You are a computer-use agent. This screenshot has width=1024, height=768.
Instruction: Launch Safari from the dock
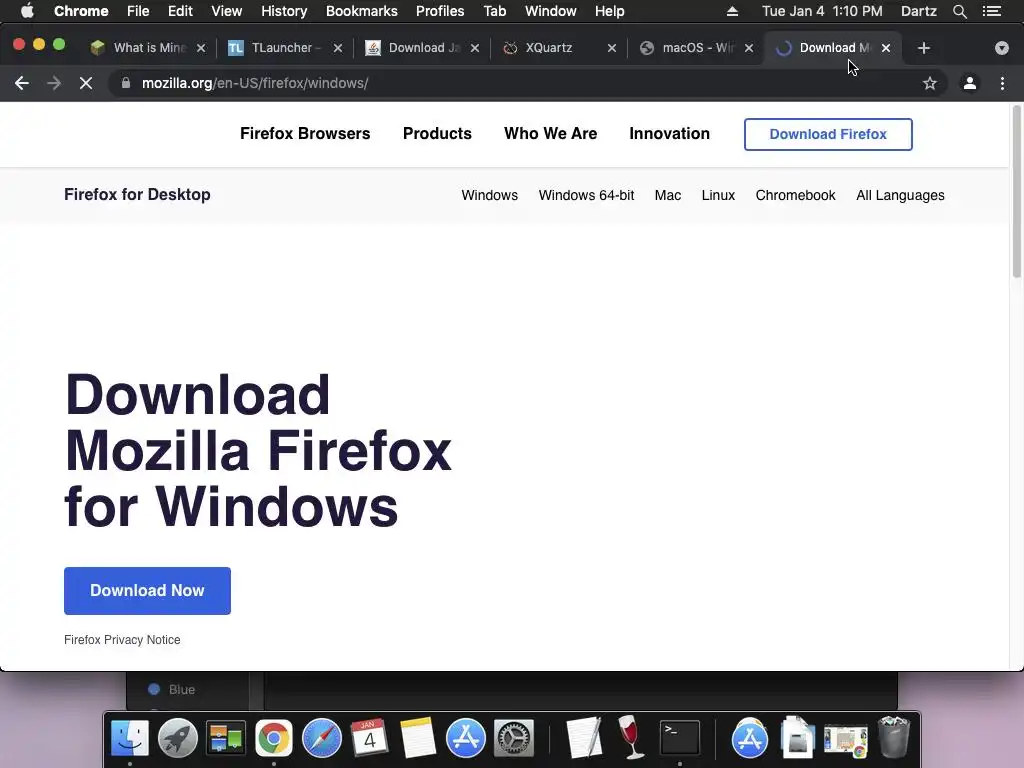[322, 739]
